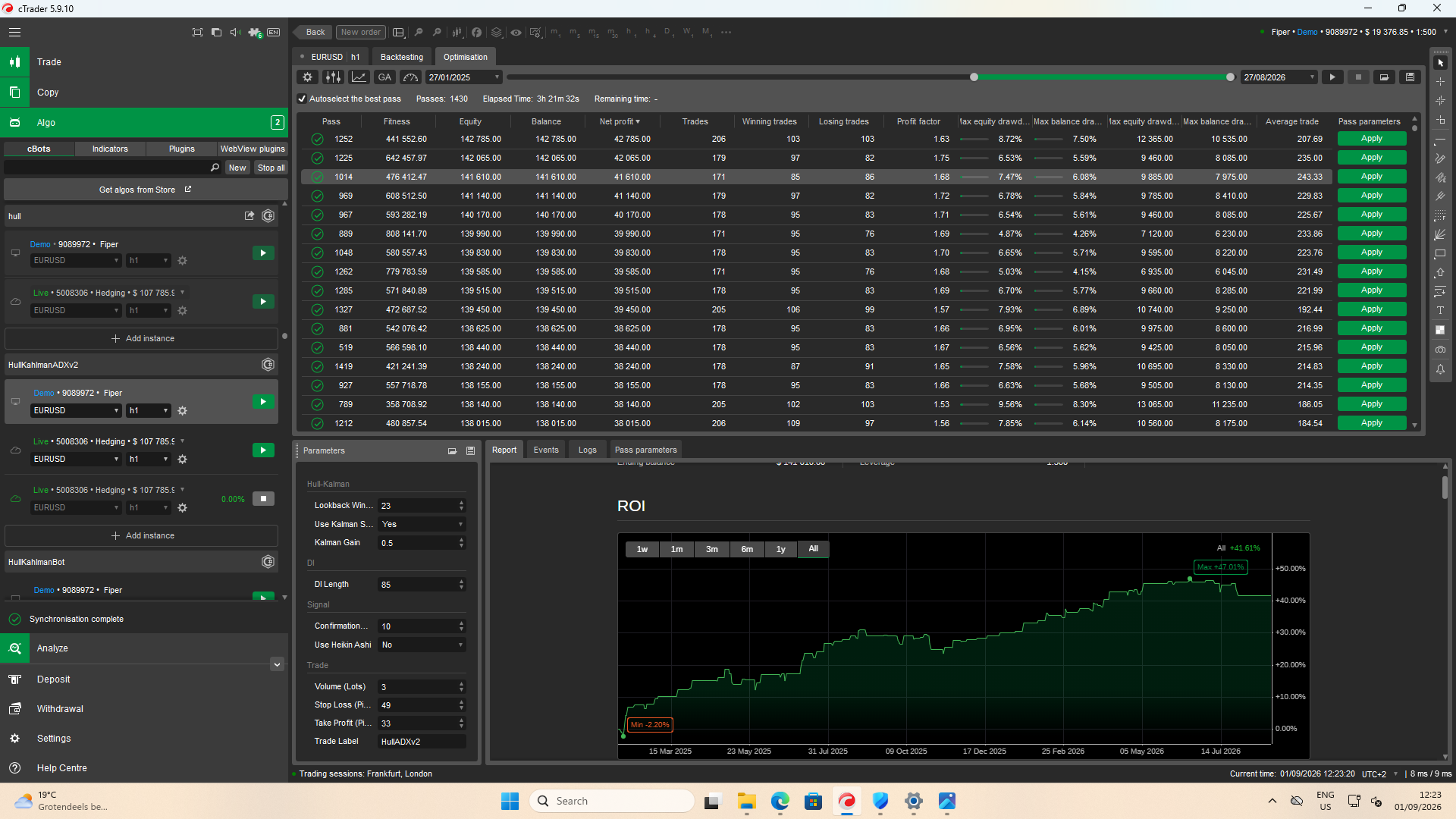
Task: Expand collapsed sidebar chevron below Analyze
Action: (x=277, y=664)
